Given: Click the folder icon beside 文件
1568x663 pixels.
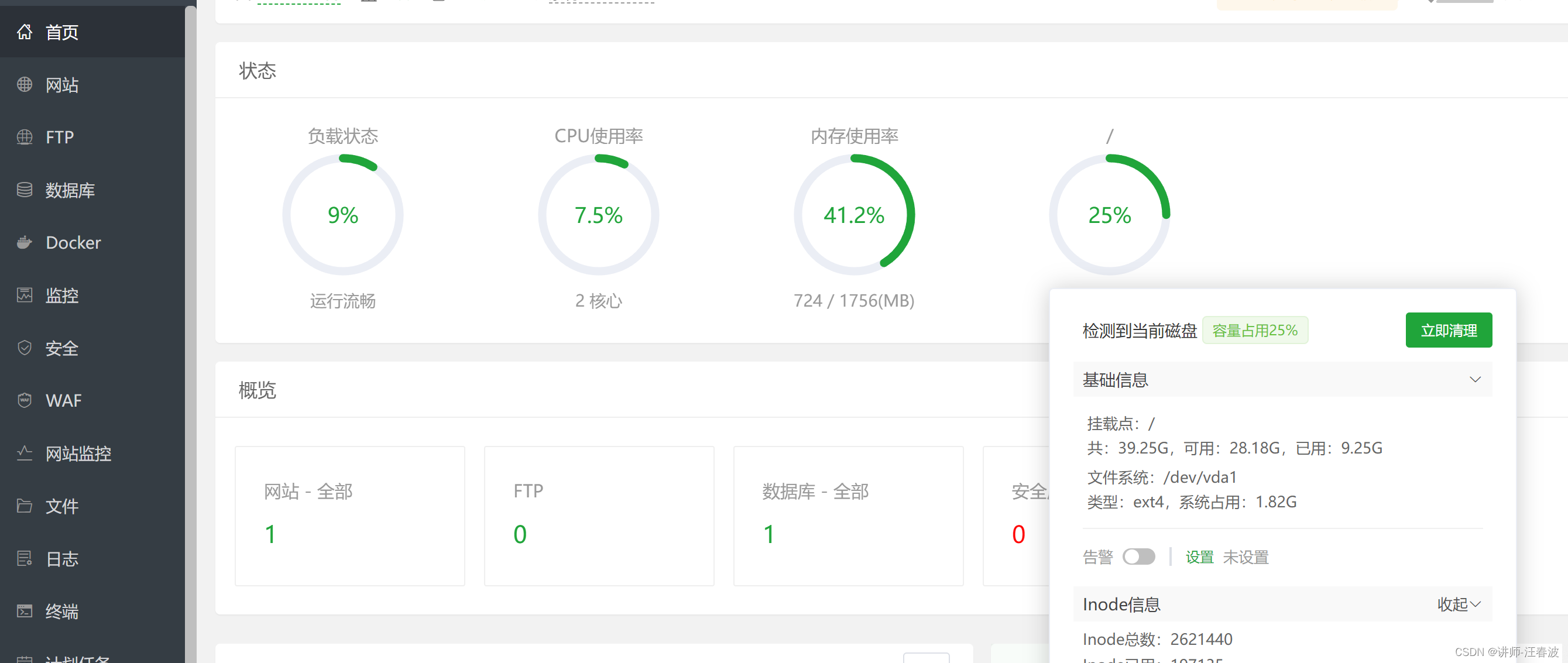Looking at the screenshot, I should pos(25,506).
